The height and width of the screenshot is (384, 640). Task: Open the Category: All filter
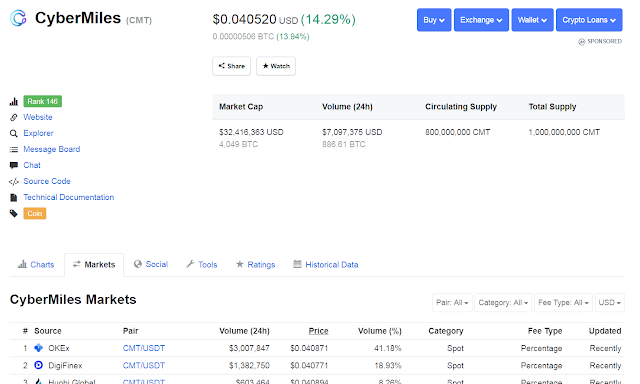(x=503, y=302)
